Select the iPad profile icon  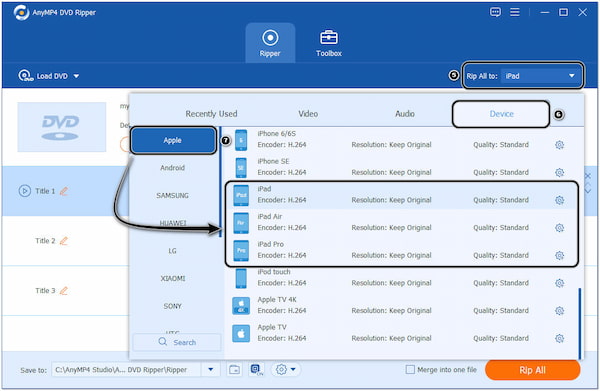pyautogui.click(x=241, y=195)
